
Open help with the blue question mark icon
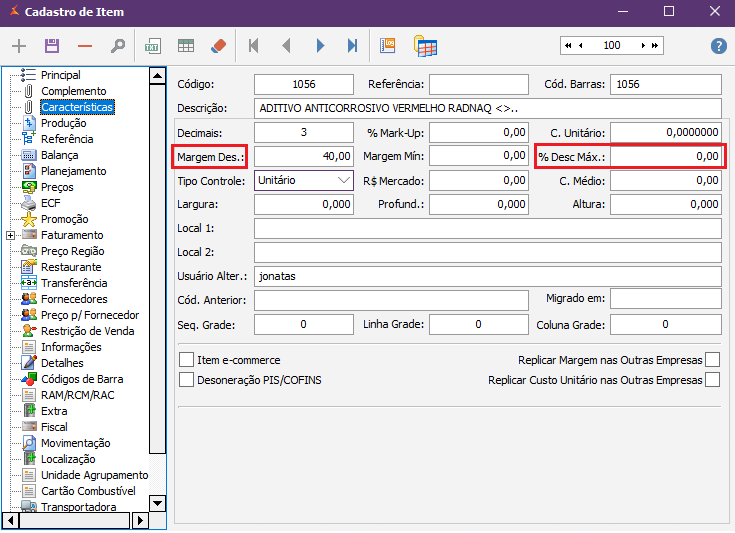tap(718, 46)
